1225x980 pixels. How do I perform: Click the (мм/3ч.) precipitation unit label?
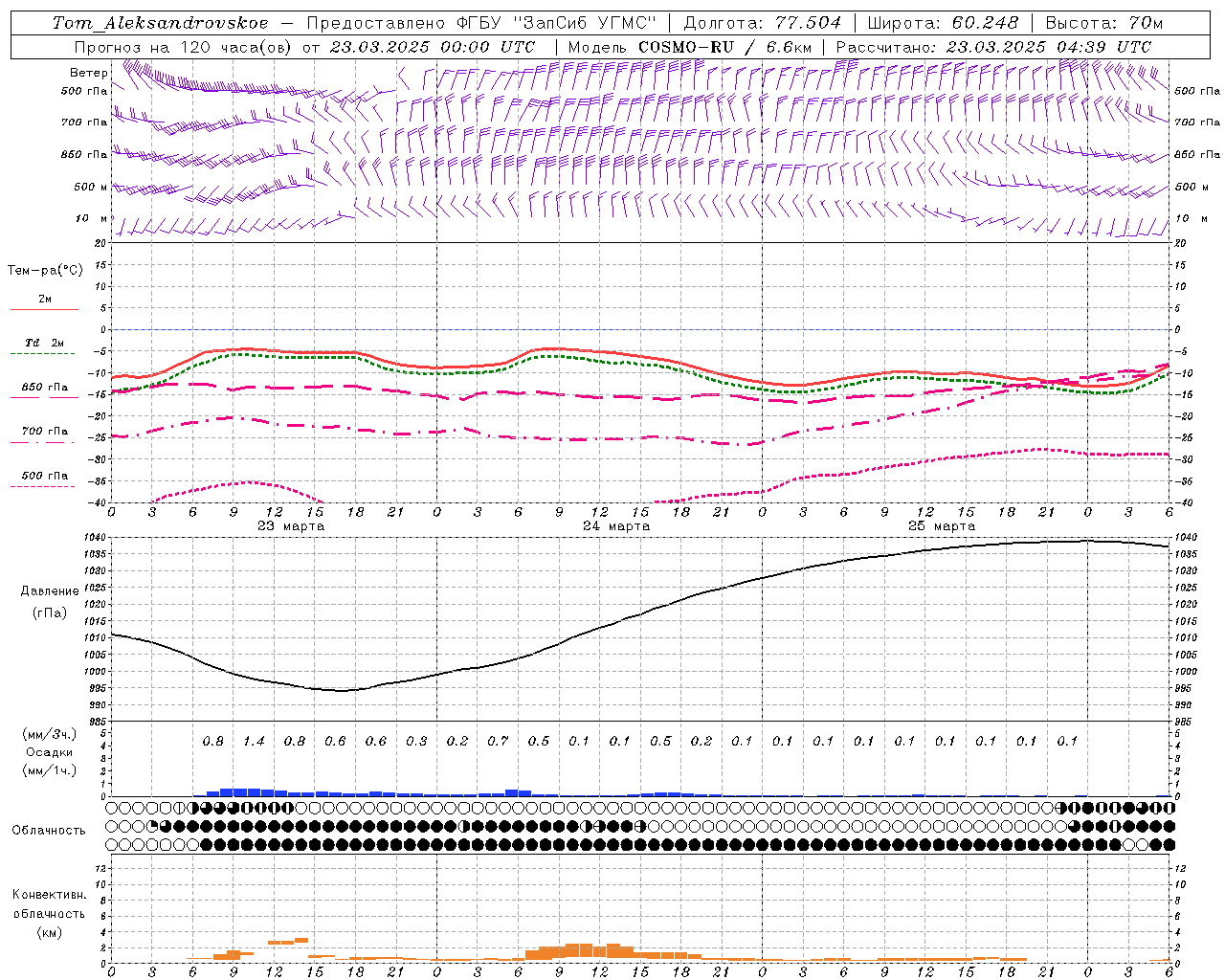click(x=50, y=734)
